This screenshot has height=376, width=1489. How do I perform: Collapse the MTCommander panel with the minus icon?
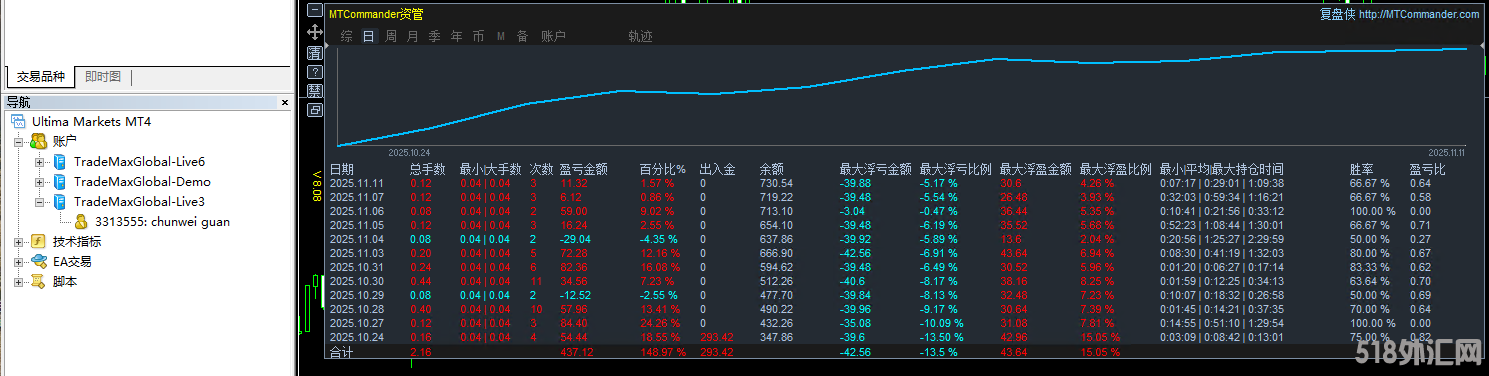pyautogui.click(x=314, y=11)
